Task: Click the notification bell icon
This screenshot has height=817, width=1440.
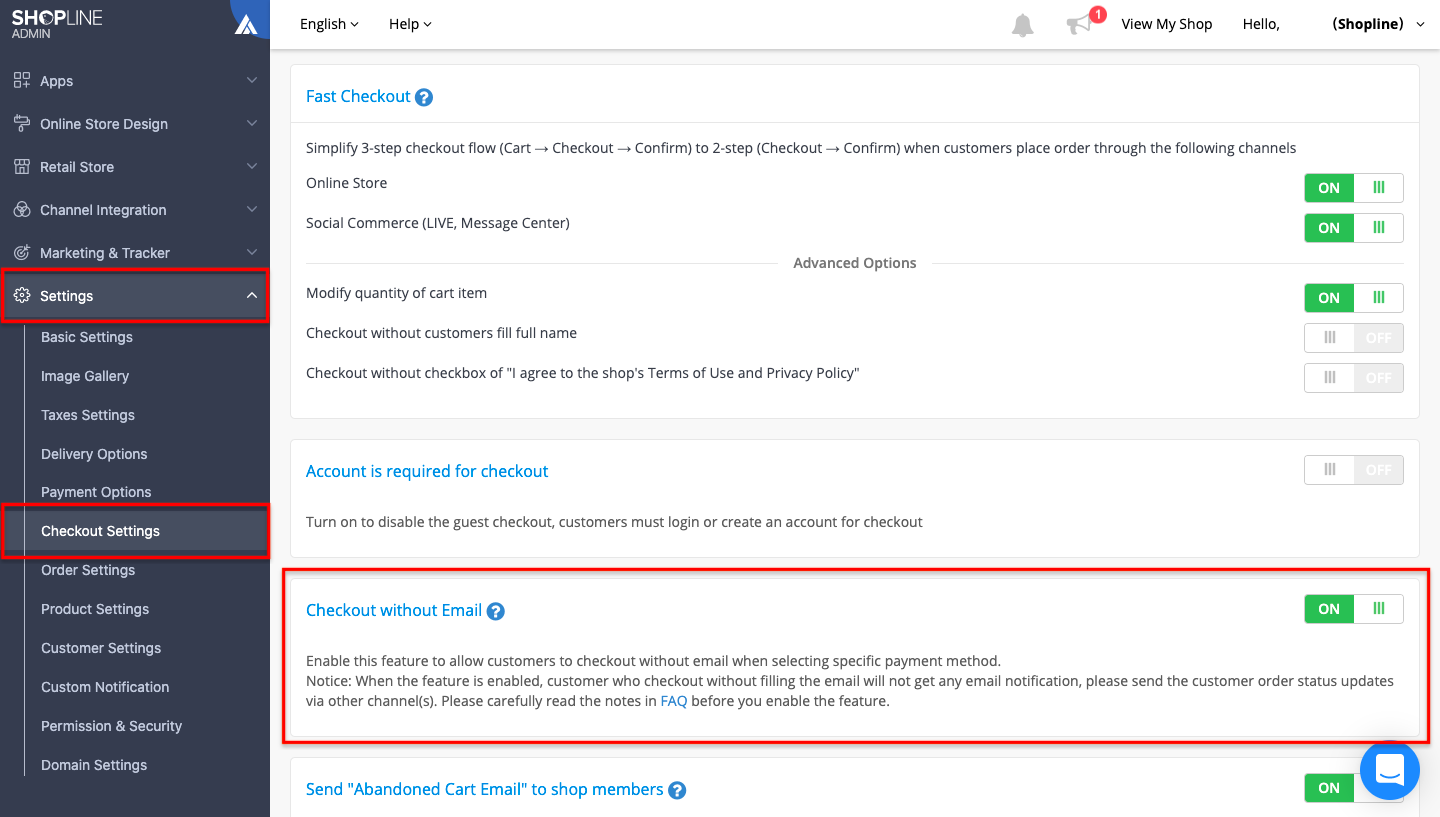Action: [1022, 25]
